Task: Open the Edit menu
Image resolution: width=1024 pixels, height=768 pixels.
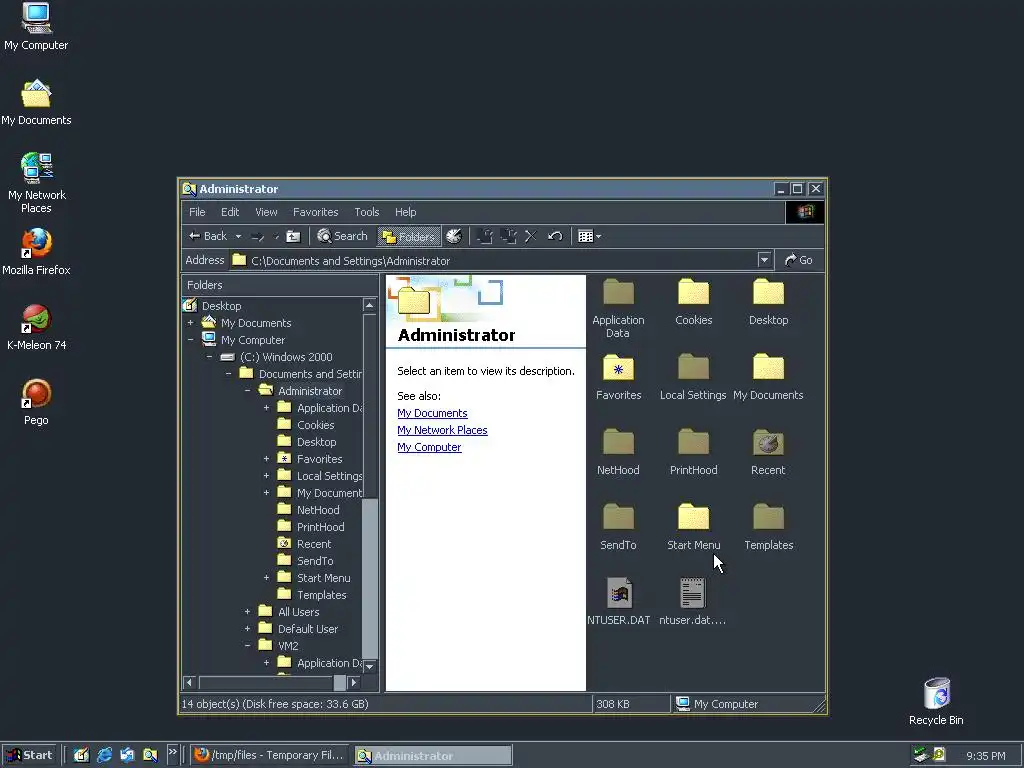Action: [x=230, y=212]
